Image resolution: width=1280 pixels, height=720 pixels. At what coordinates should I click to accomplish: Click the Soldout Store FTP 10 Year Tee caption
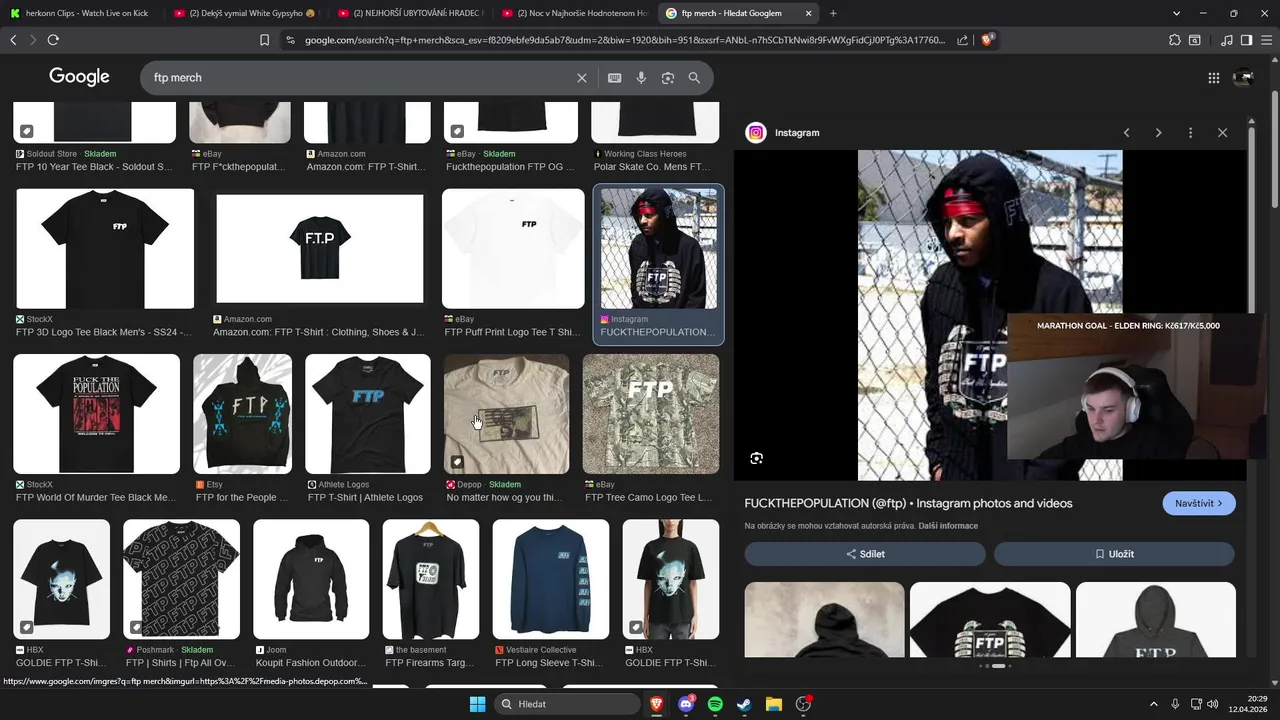coord(94,167)
